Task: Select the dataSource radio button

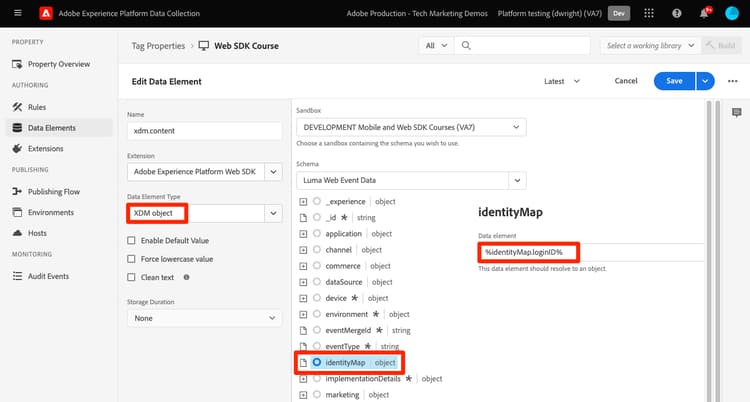Action: (317, 282)
